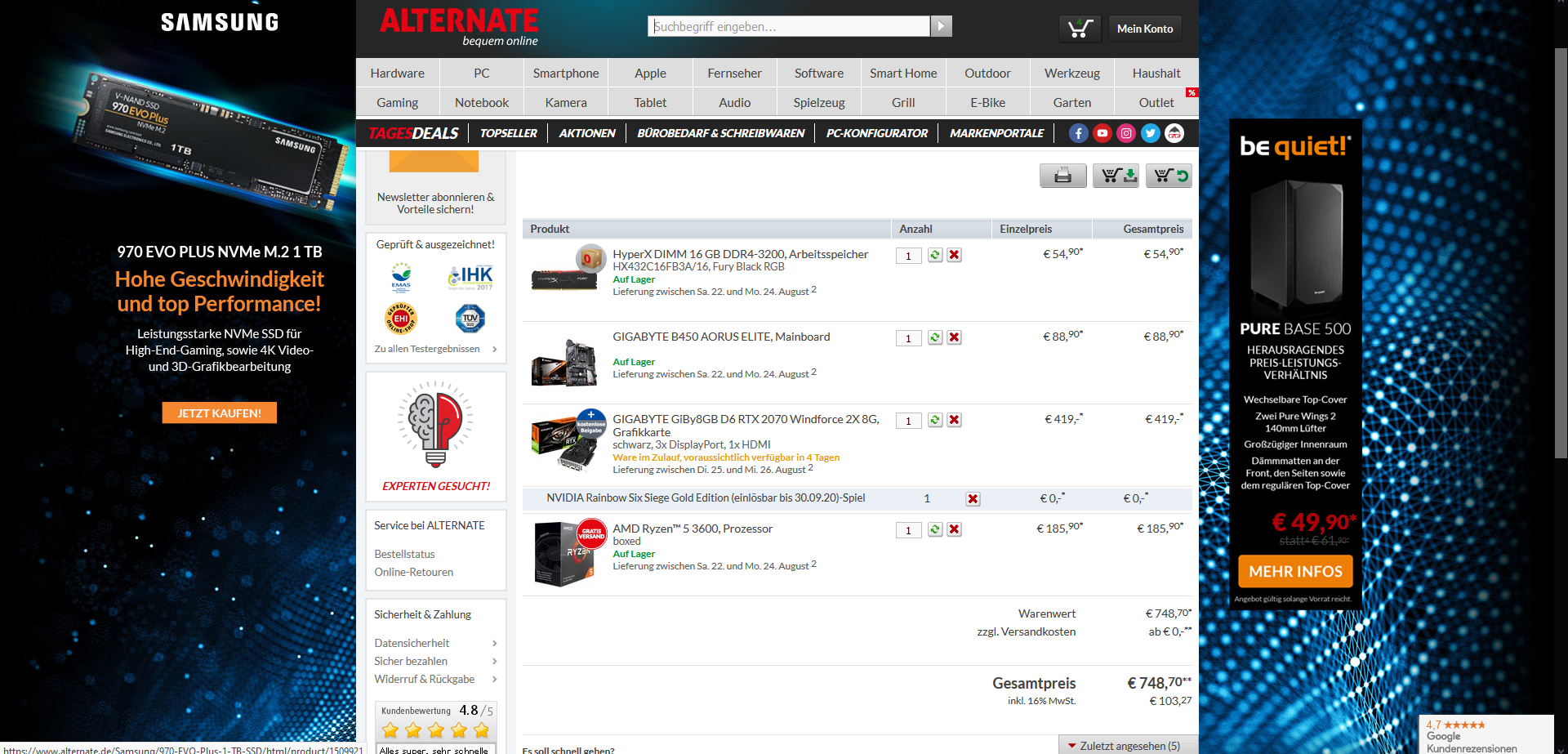Open Google Kundenrezensionen rating badge

tap(1486, 735)
